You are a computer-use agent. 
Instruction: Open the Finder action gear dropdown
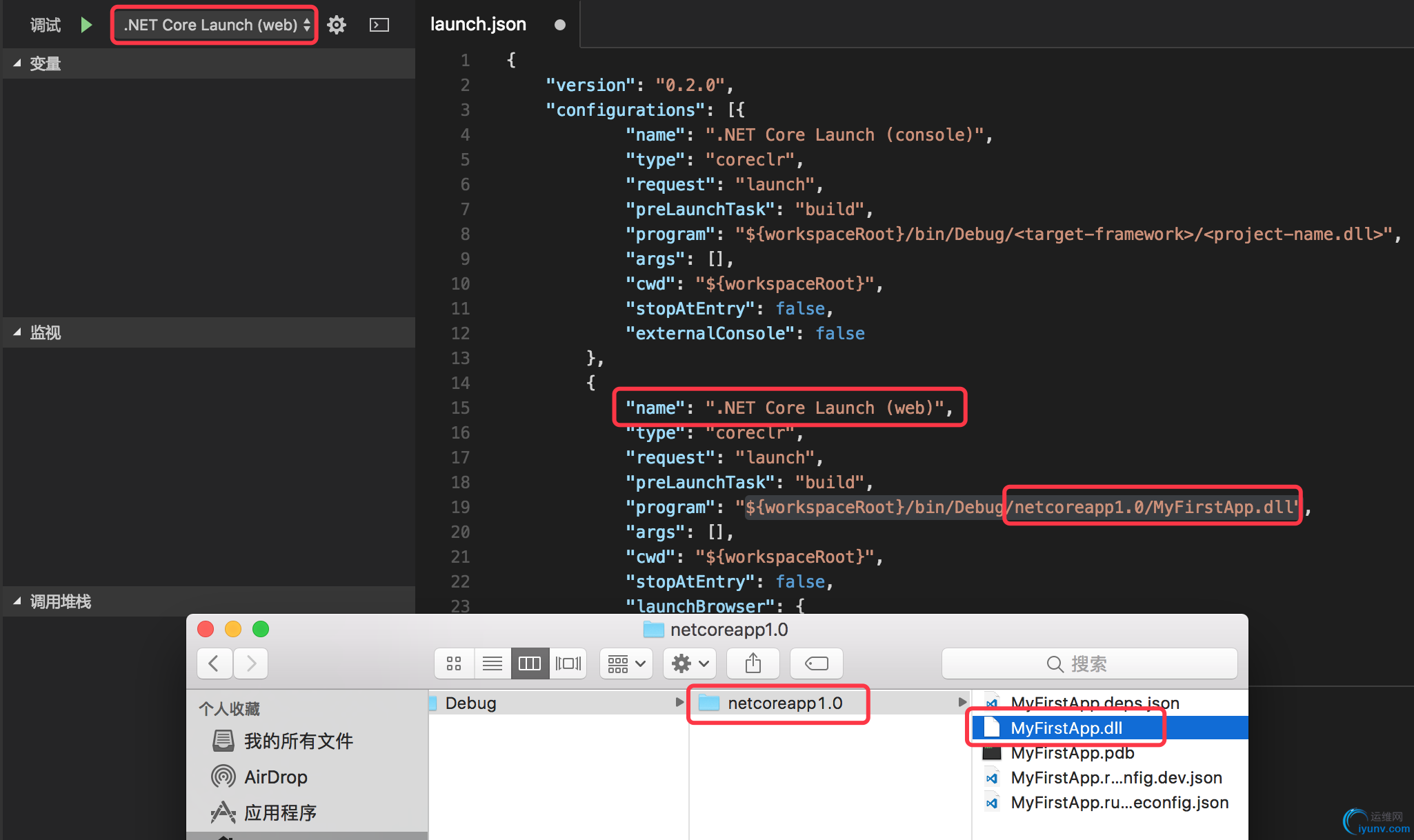pos(690,663)
